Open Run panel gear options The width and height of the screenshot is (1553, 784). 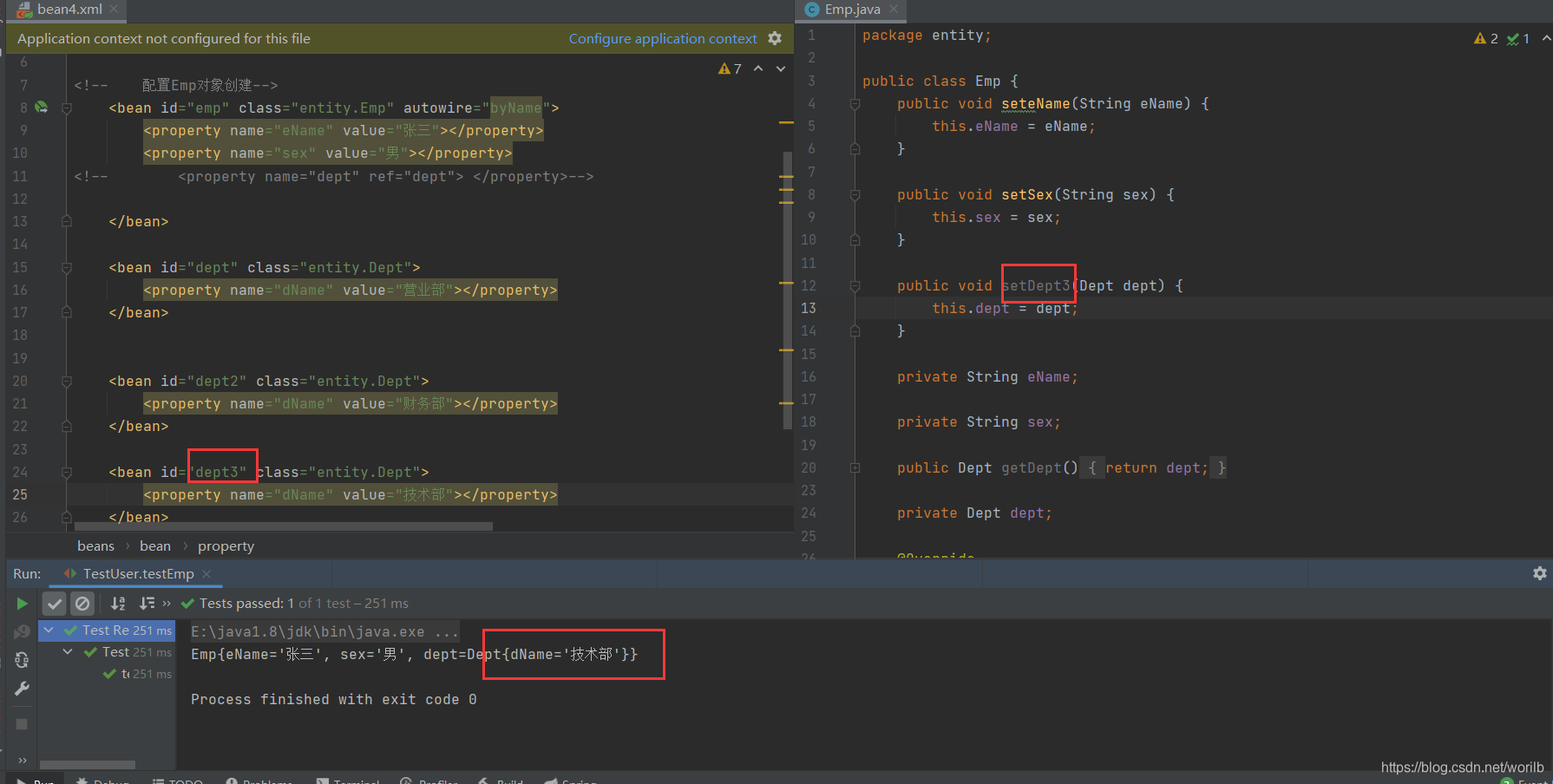pos(1539,573)
